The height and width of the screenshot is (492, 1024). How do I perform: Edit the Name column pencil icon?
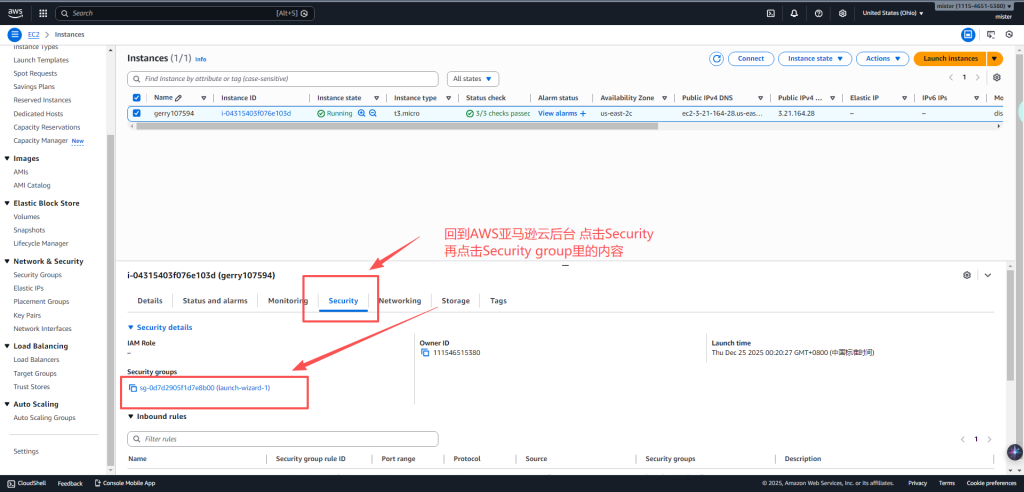pyautogui.click(x=178, y=98)
